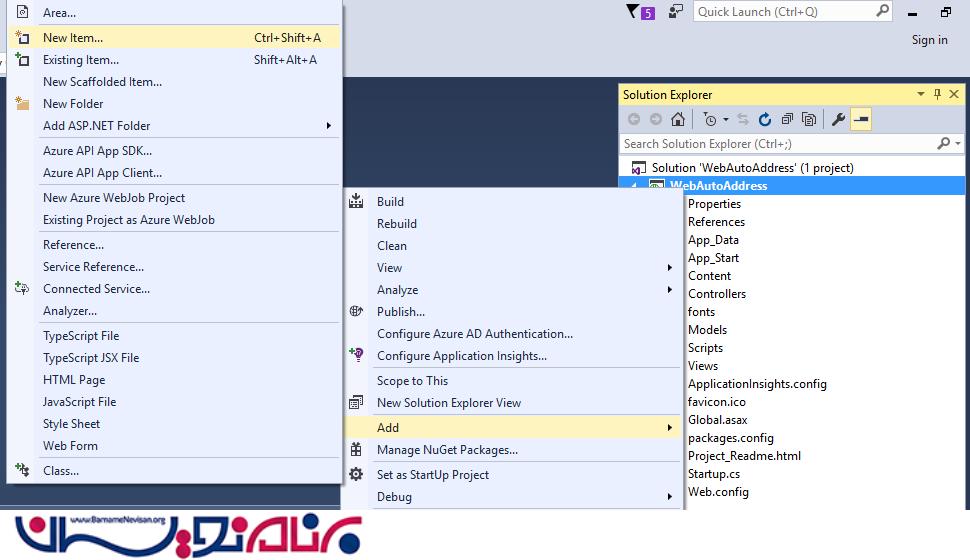Click the Pending Changes Filter clock icon

[710, 120]
